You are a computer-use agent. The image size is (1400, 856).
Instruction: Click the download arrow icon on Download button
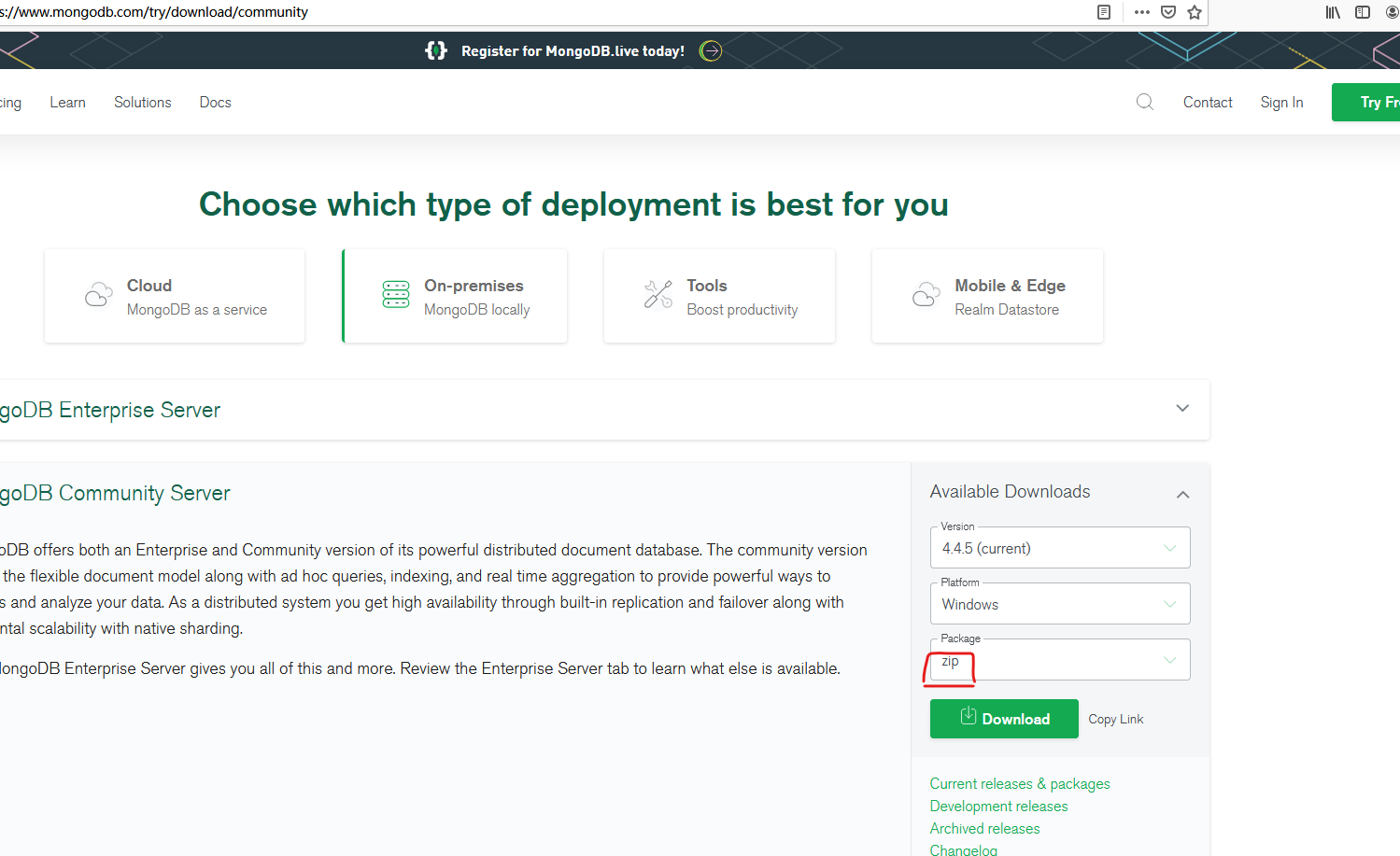tap(969, 716)
